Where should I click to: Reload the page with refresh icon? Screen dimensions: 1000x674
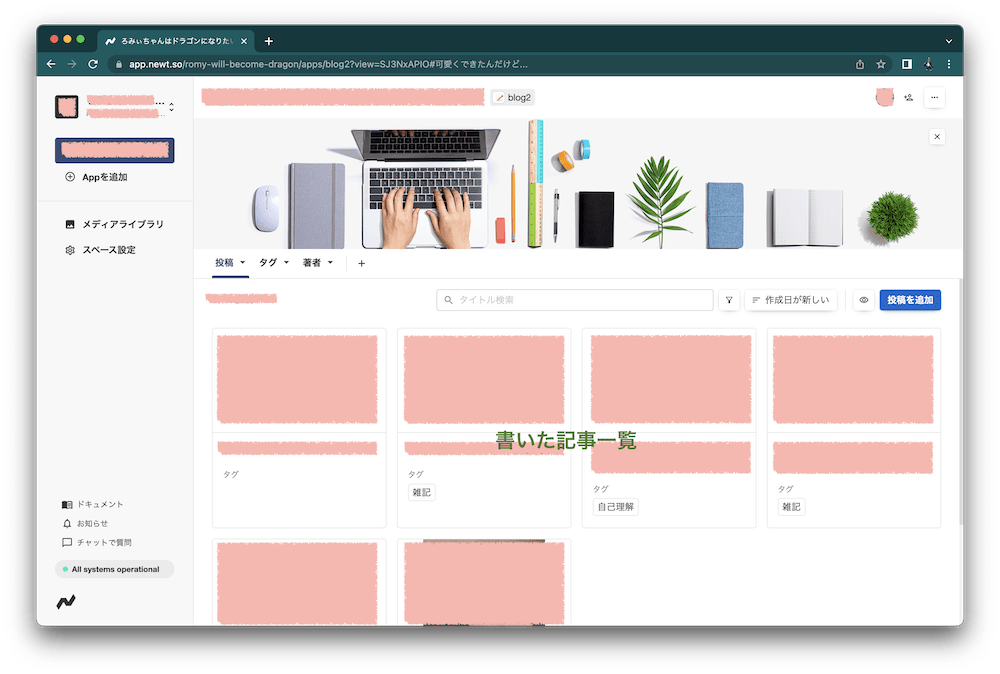click(93, 64)
